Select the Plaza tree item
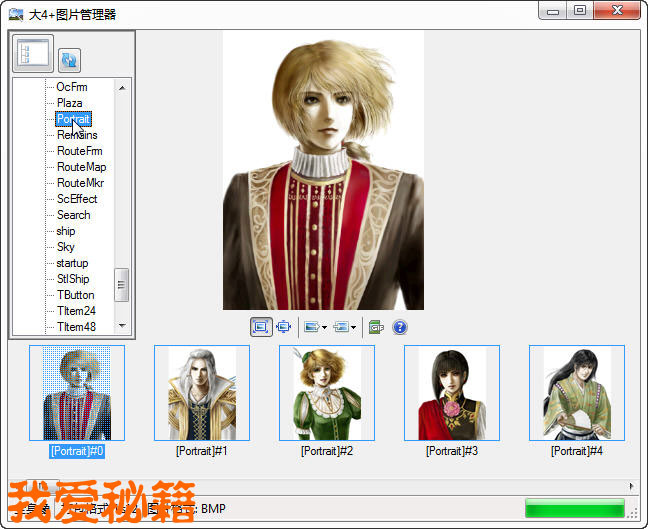 pyautogui.click(x=69, y=103)
